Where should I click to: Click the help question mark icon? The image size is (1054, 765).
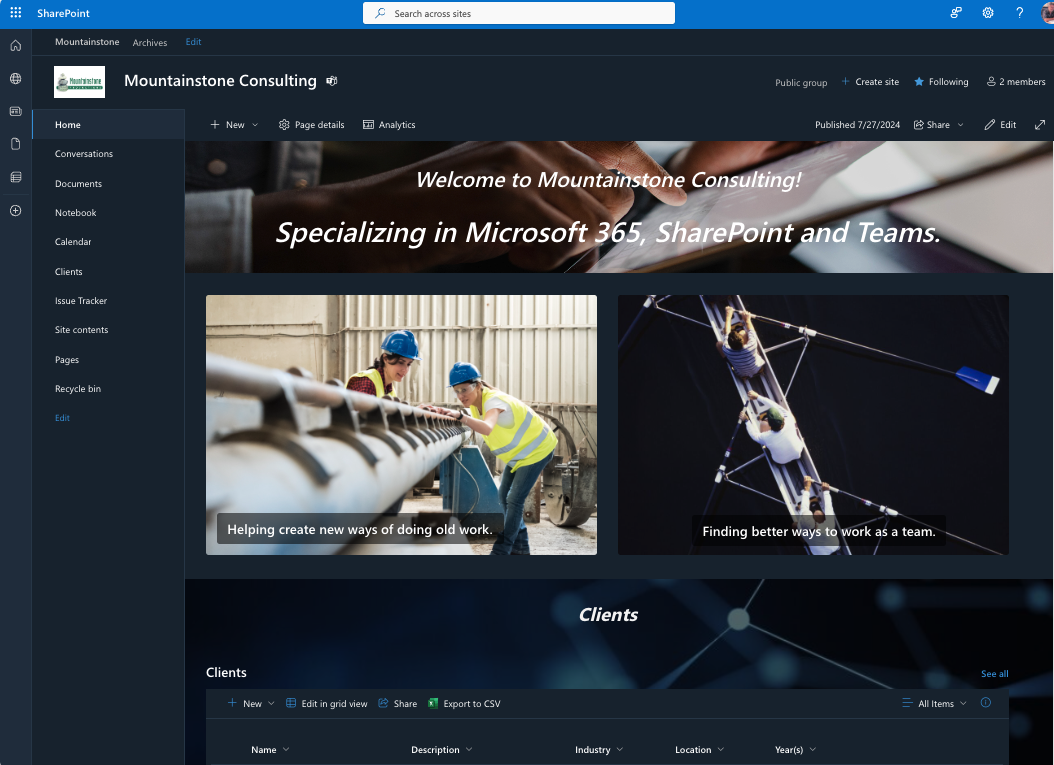(1019, 13)
